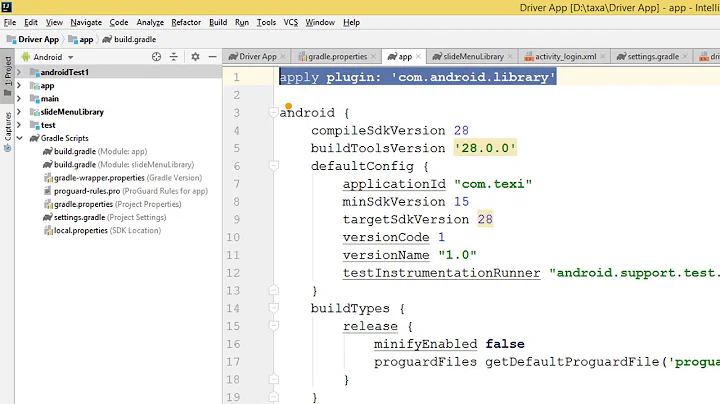Screen dimensions: 720x404
Task: Click the IntelliJ app icon in title bar
Action: click(x=6, y=6)
